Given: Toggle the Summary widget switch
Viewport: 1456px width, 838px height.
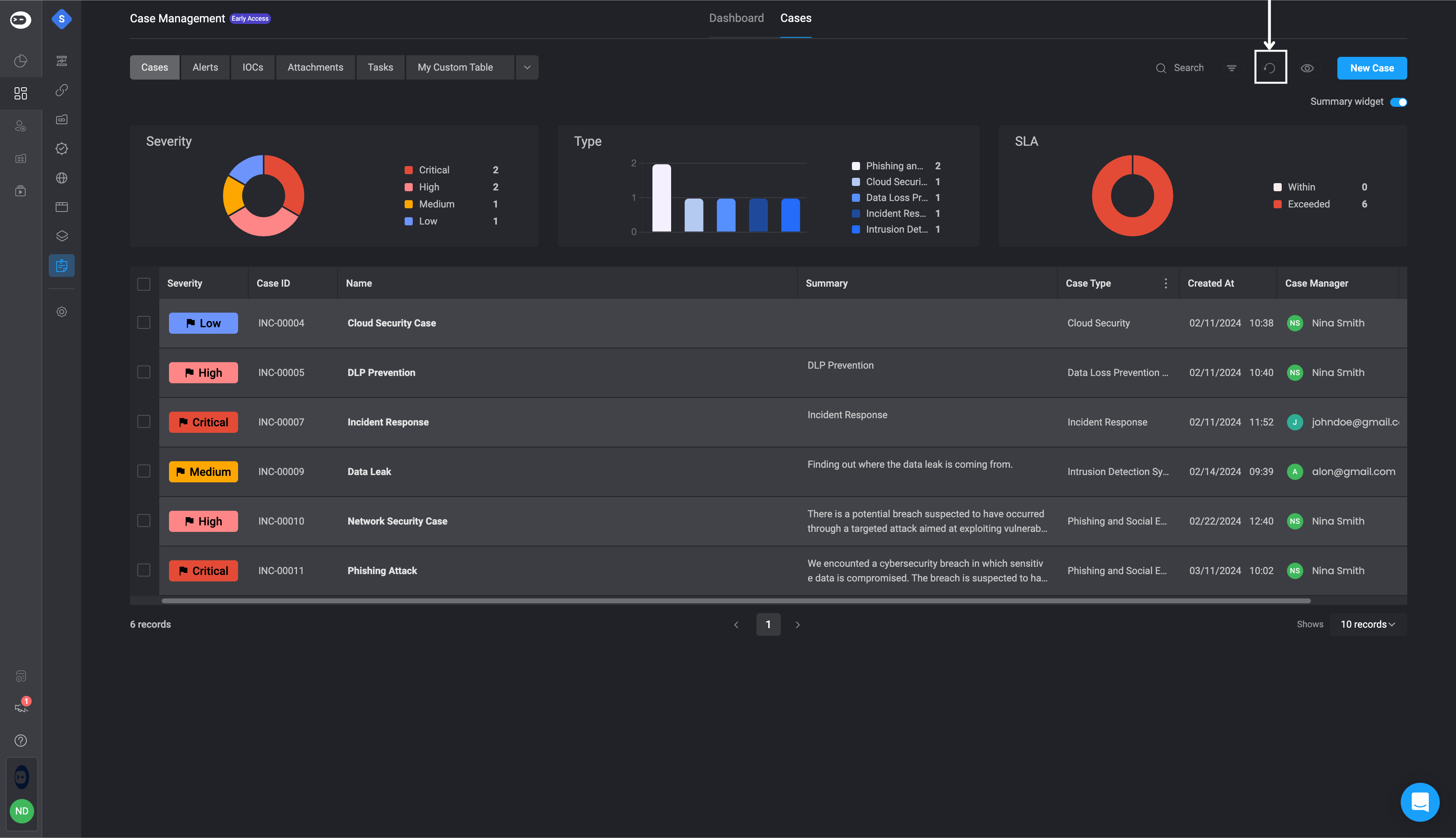Looking at the screenshot, I should coord(1398,102).
